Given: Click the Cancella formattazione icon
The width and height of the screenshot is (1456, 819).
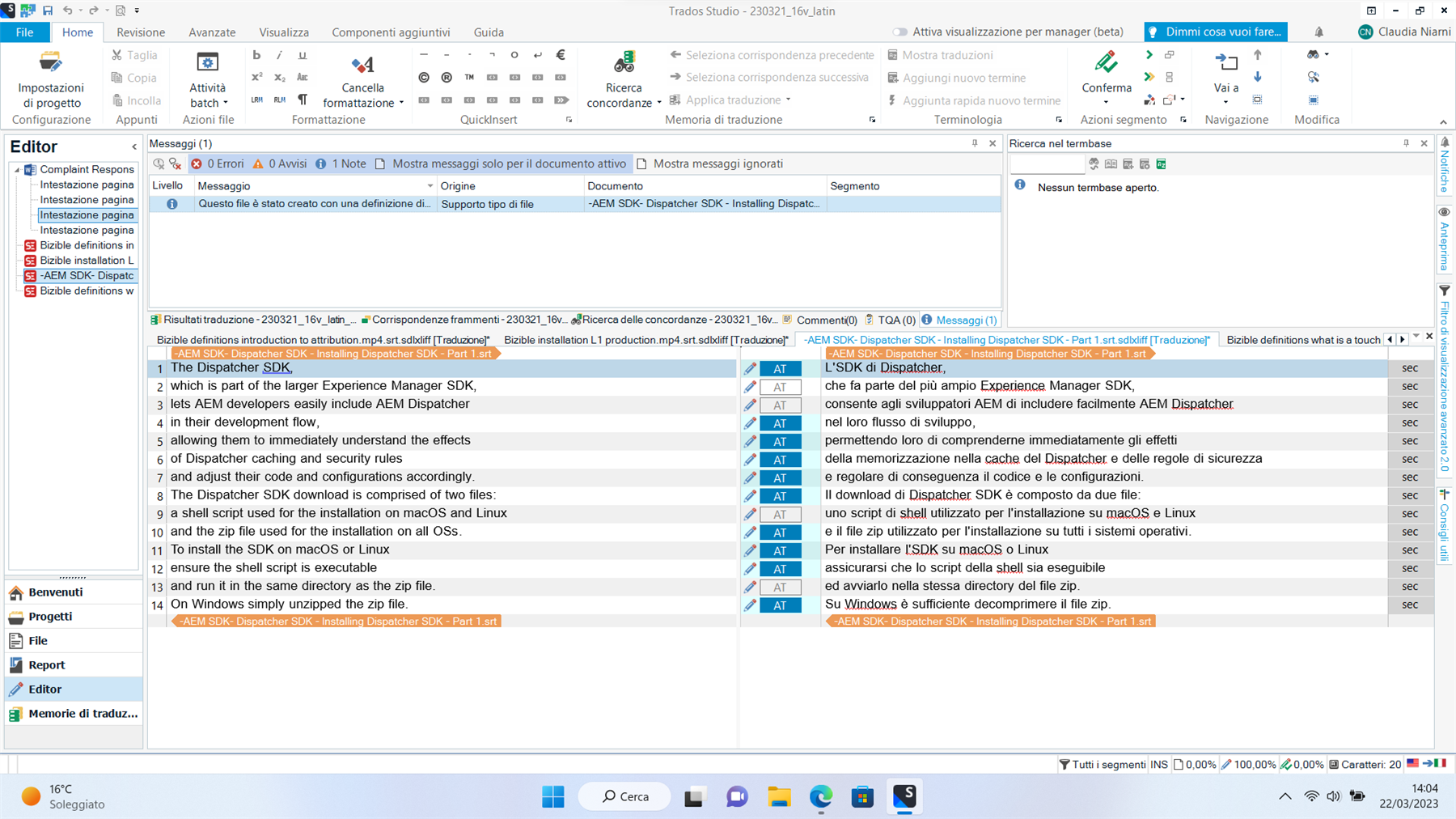Looking at the screenshot, I should pyautogui.click(x=362, y=64).
